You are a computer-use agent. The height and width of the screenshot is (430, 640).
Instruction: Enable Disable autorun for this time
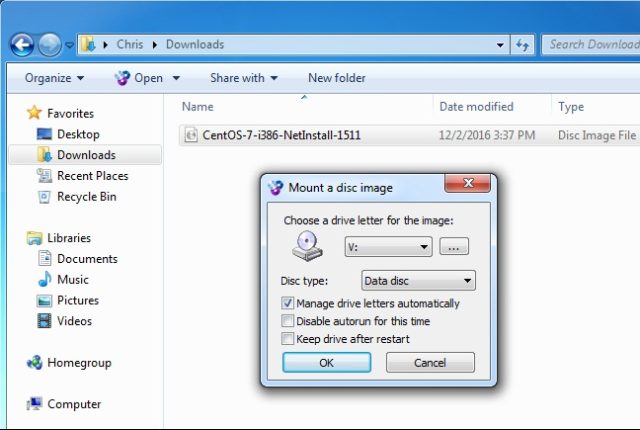[287, 321]
